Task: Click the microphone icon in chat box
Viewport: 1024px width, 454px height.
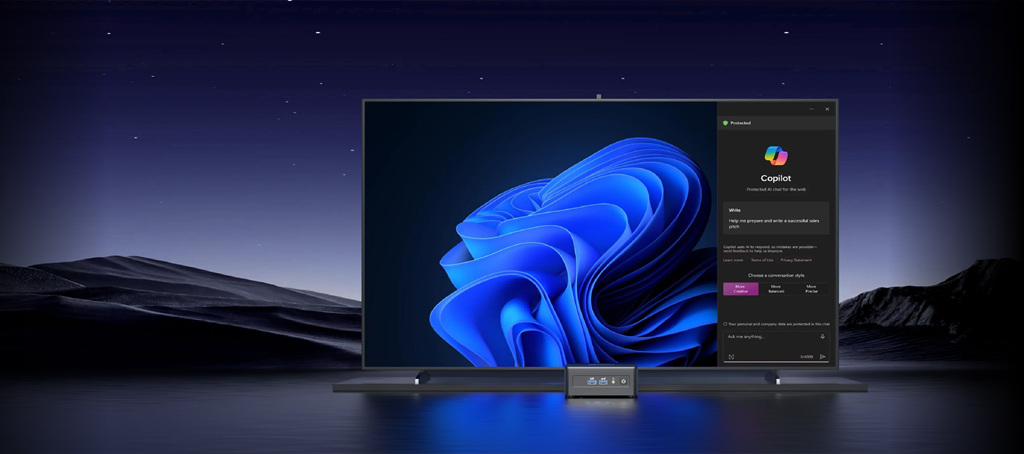Action: [x=822, y=337]
